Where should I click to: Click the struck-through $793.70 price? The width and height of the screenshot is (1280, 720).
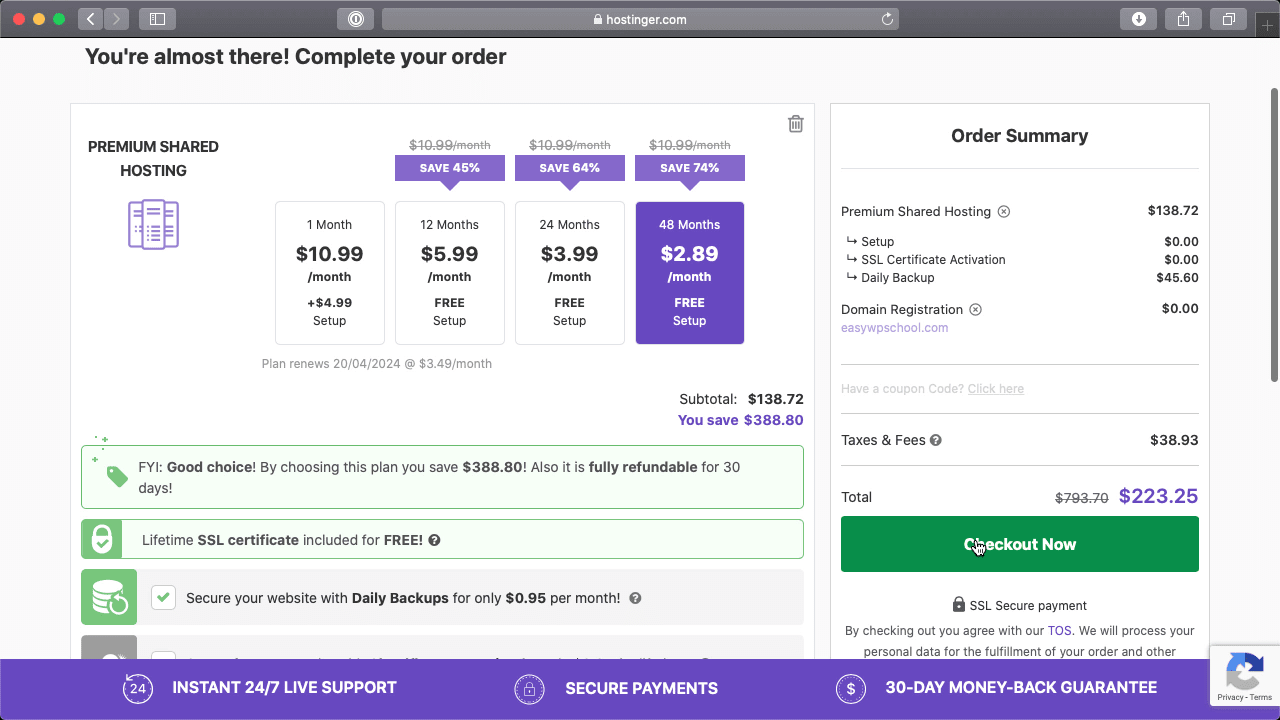point(1082,498)
